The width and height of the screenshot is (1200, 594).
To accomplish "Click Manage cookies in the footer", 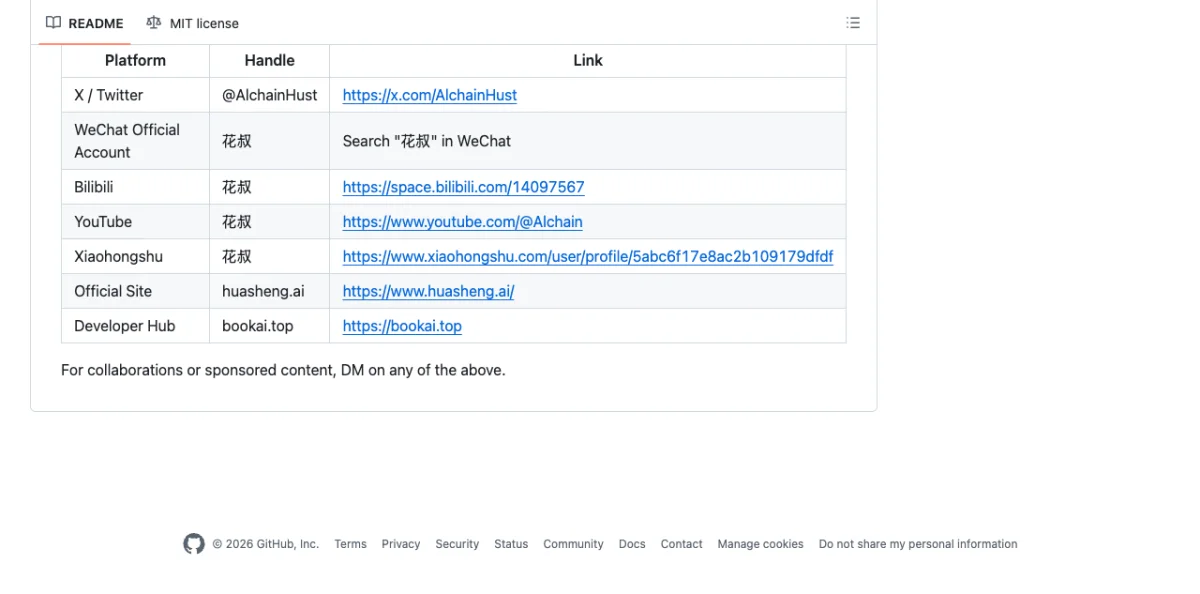I will [760, 544].
